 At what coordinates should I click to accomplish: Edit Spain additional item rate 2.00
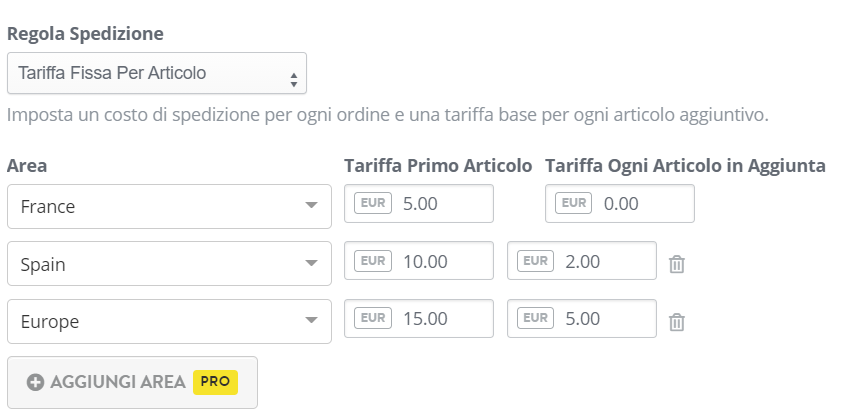pos(582,261)
